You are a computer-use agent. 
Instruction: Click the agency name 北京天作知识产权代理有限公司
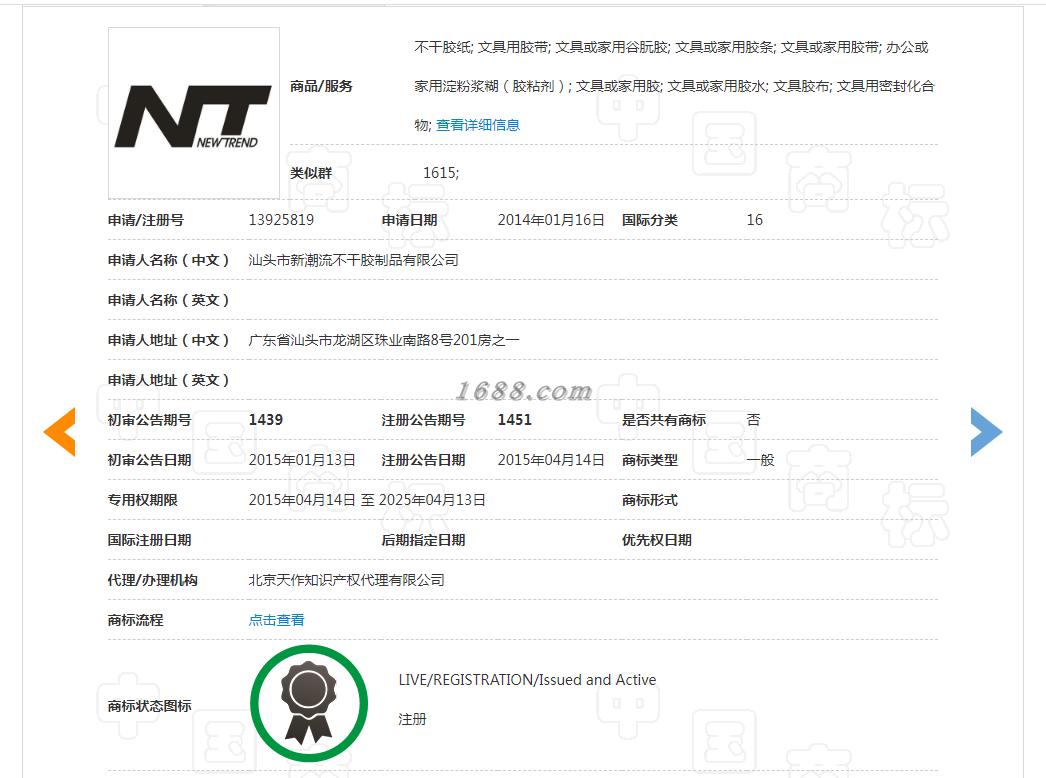point(346,580)
